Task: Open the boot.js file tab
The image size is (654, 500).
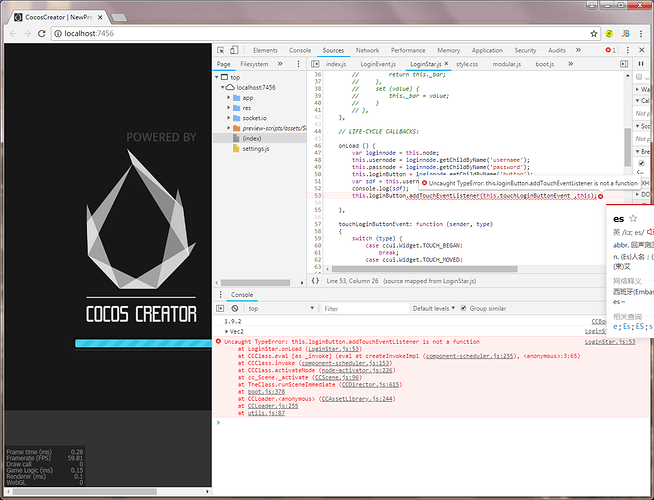Action: (x=545, y=64)
